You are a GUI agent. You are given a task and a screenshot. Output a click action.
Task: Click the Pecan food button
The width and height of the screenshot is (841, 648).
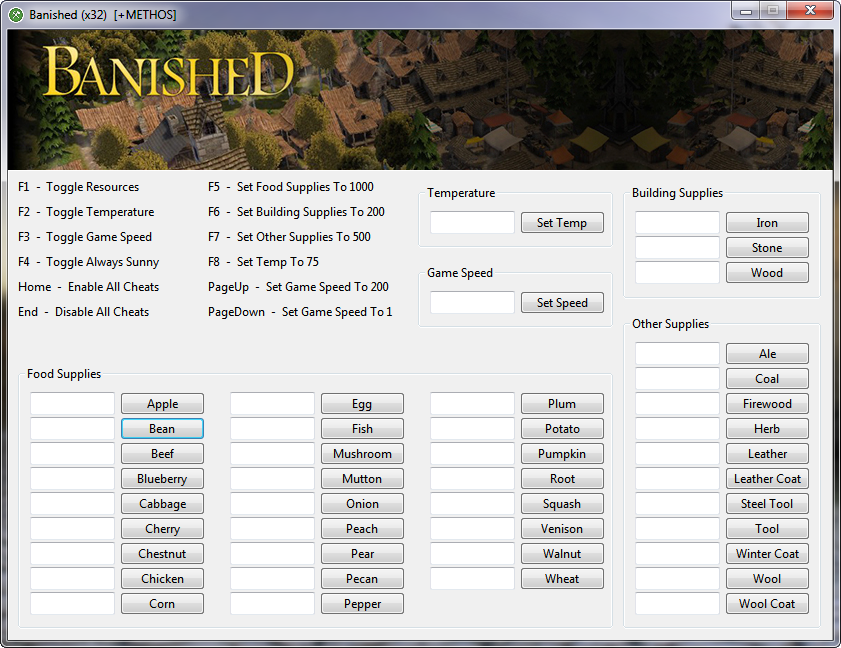(x=363, y=578)
